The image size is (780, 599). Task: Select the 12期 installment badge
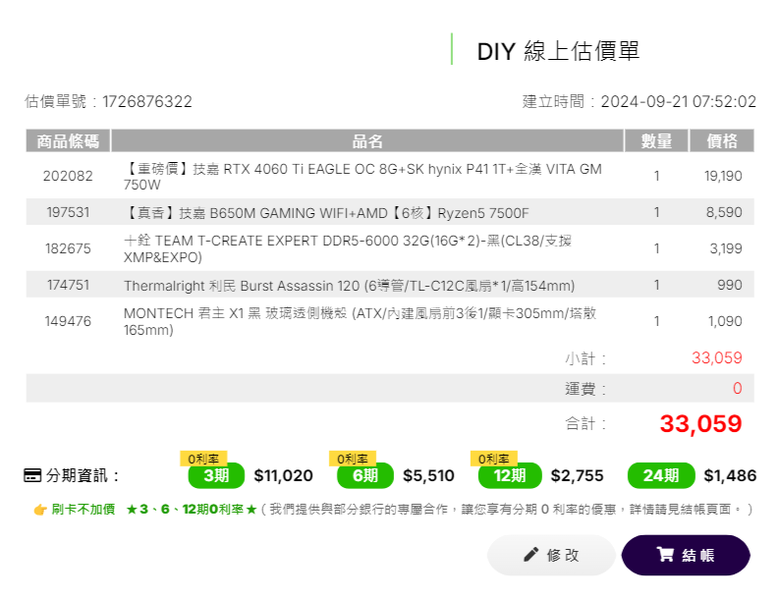pos(510,476)
